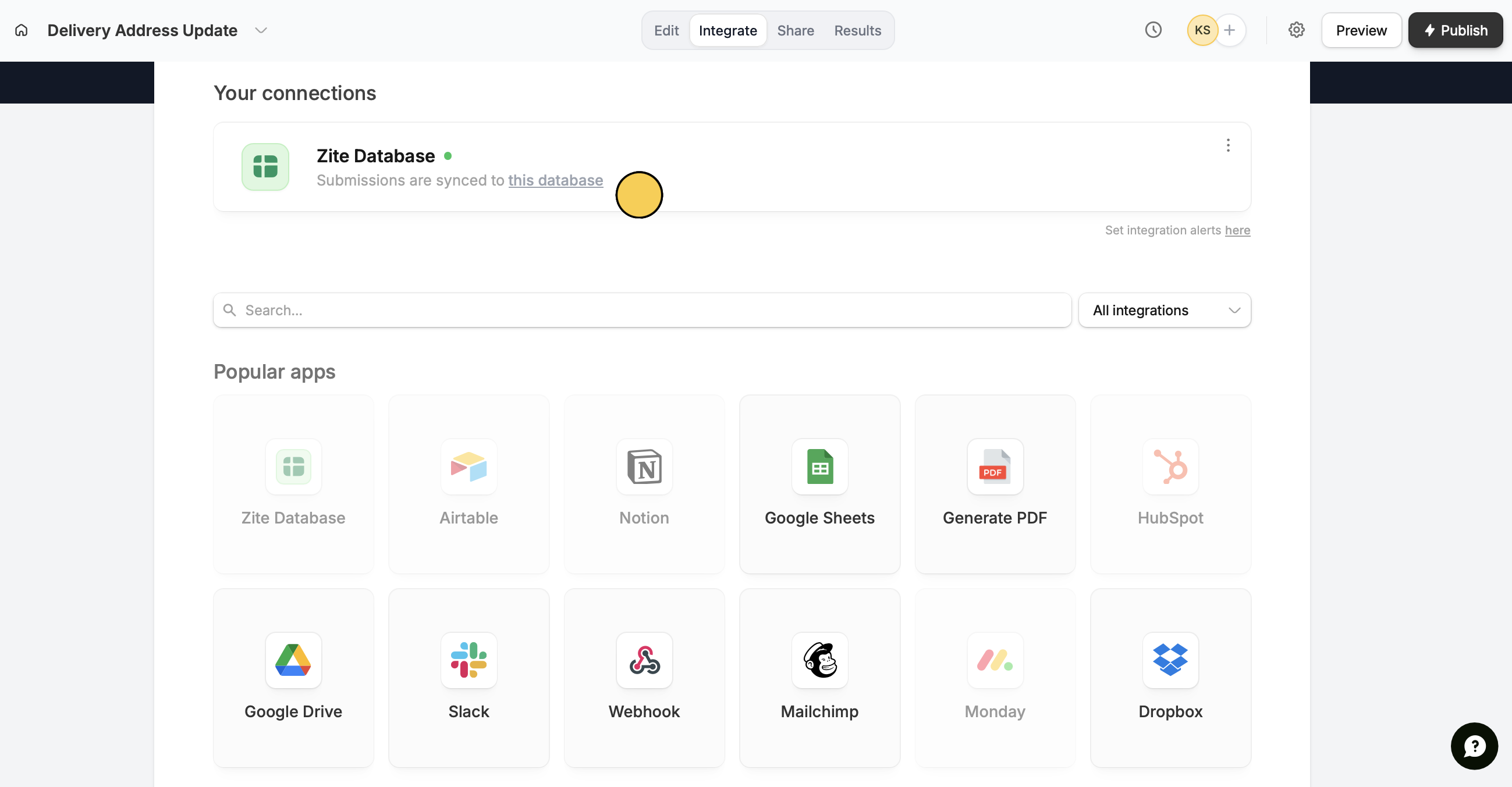
Task: Open the help chat bubble
Action: coord(1473,745)
